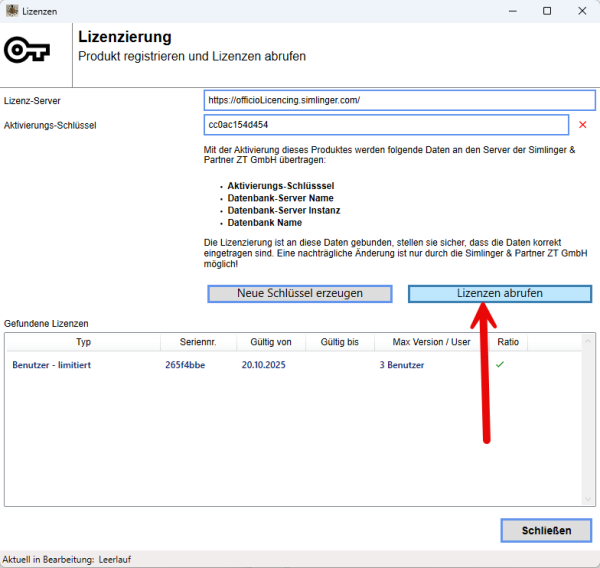Focus the Aktivierungs-Schlüssel input field
Image resolution: width=600 pixels, height=568 pixels.
point(385,125)
